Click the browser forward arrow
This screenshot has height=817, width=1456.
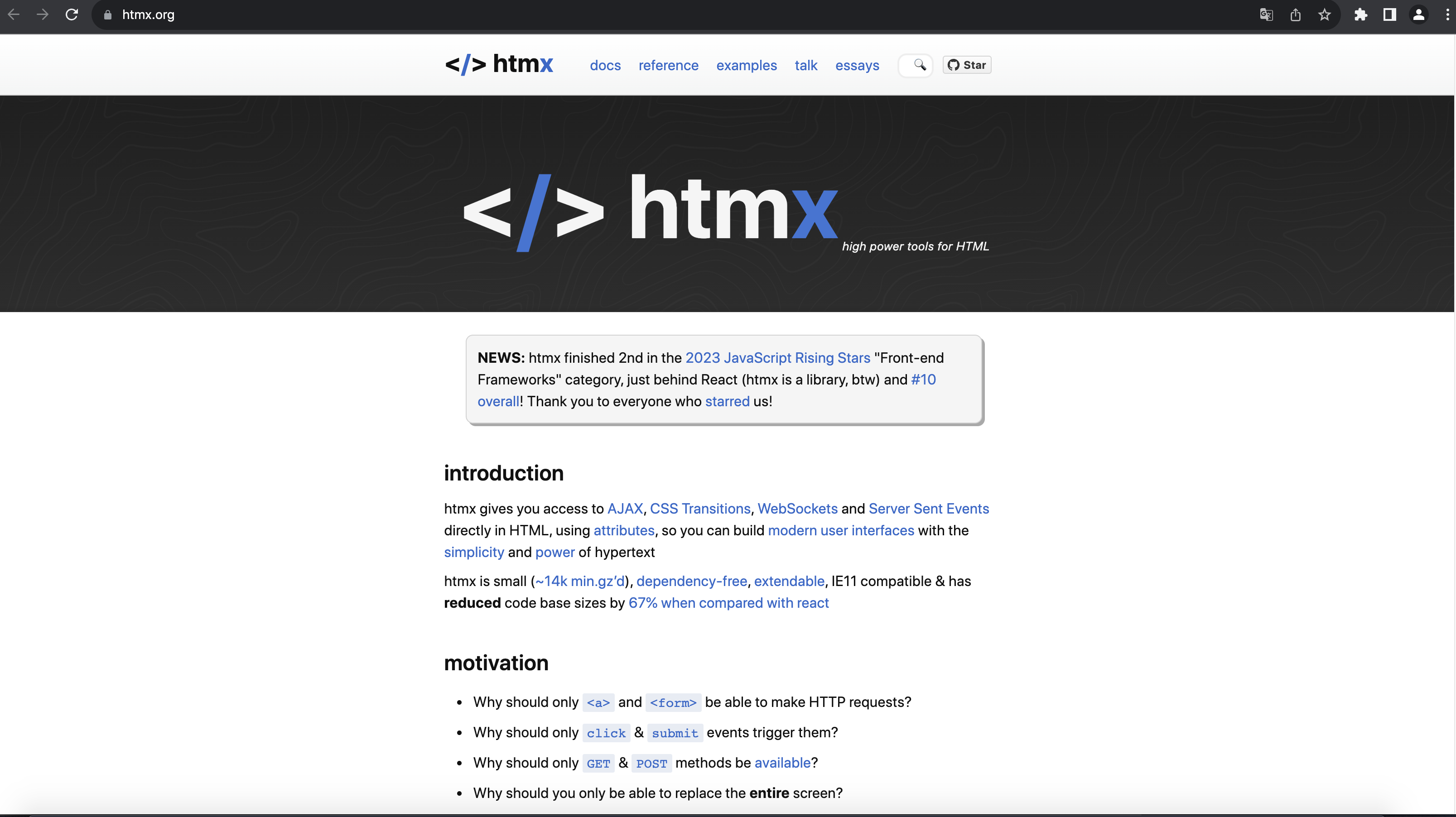click(43, 14)
